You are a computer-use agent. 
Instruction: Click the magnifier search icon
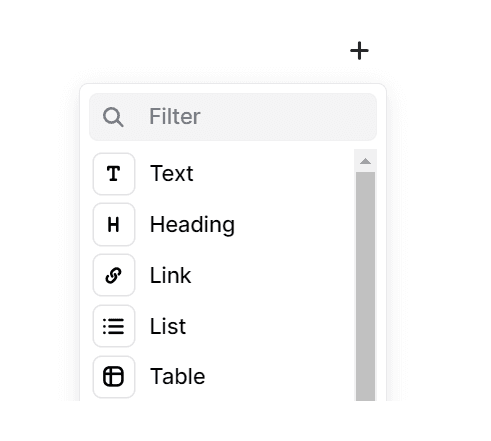pos(113,117)
